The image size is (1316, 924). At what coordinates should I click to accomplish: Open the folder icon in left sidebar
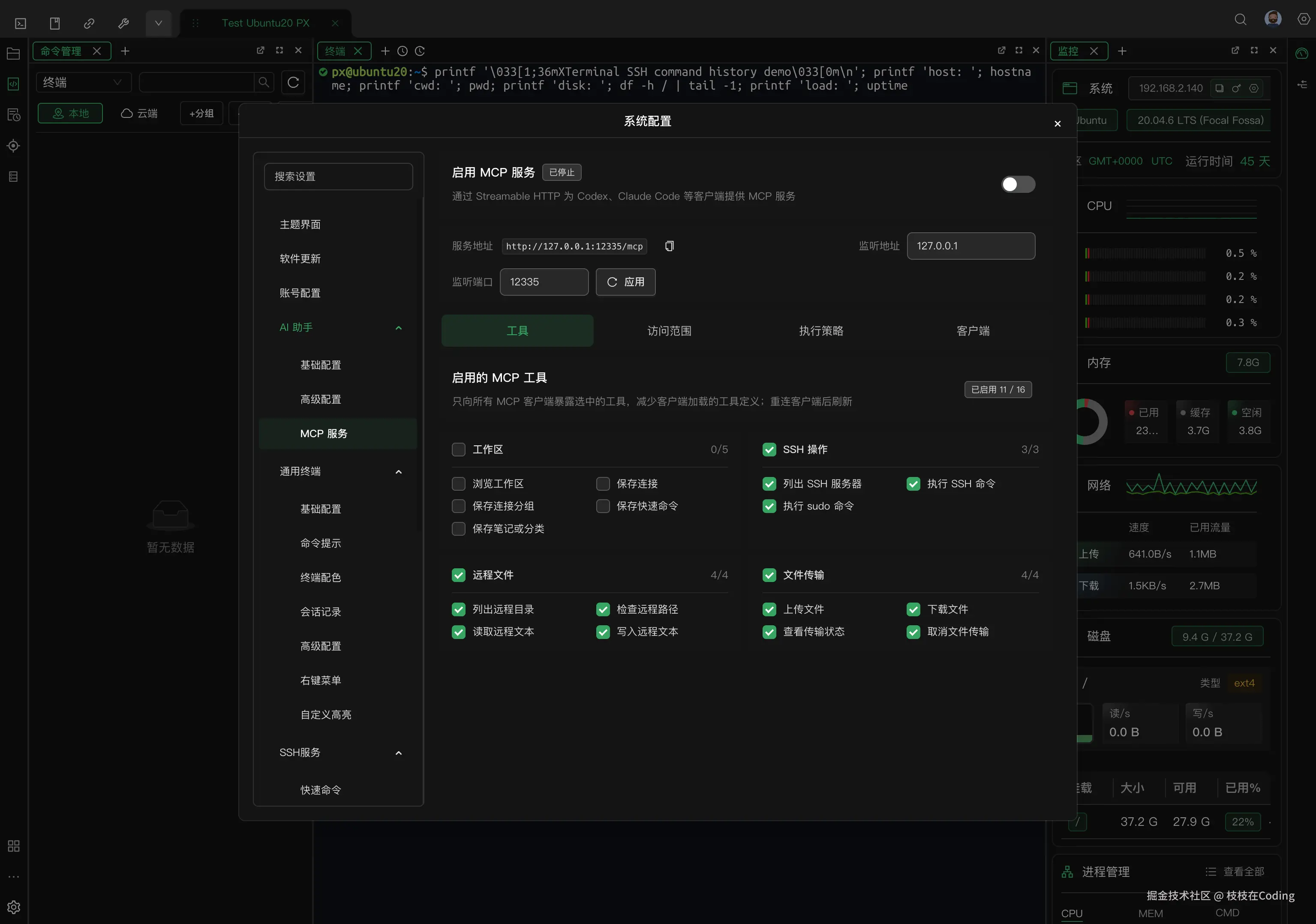[x=14, y=54]
